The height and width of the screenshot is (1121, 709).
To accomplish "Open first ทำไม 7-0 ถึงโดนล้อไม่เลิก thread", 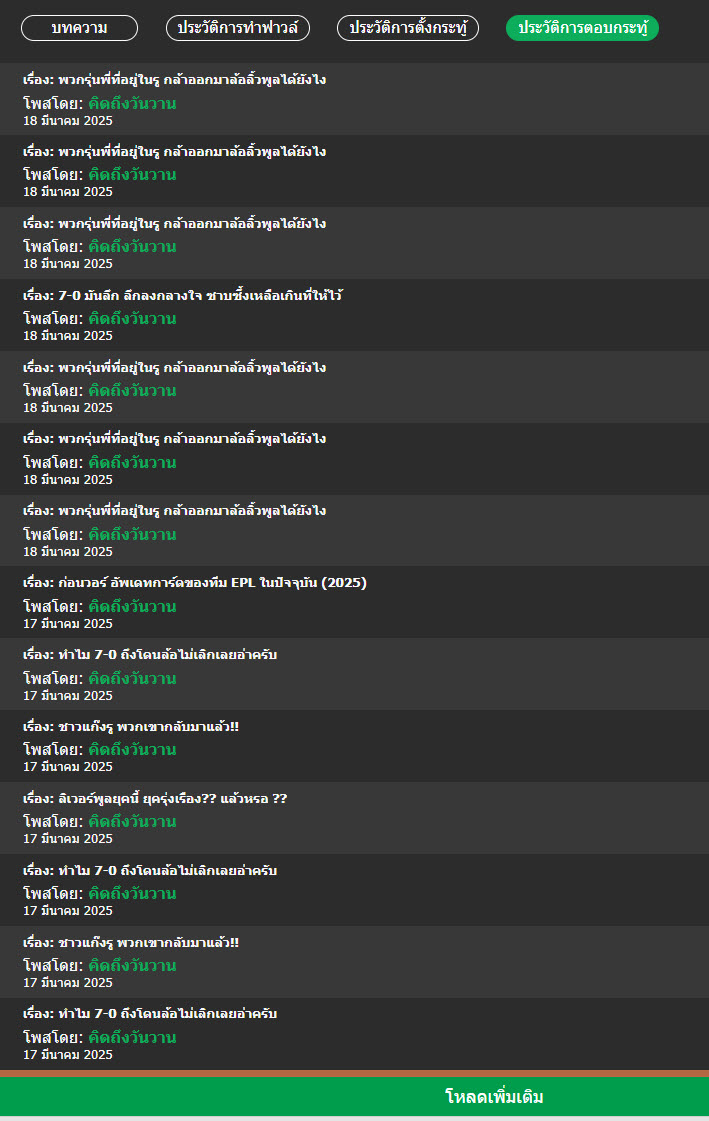I will 150,654.
